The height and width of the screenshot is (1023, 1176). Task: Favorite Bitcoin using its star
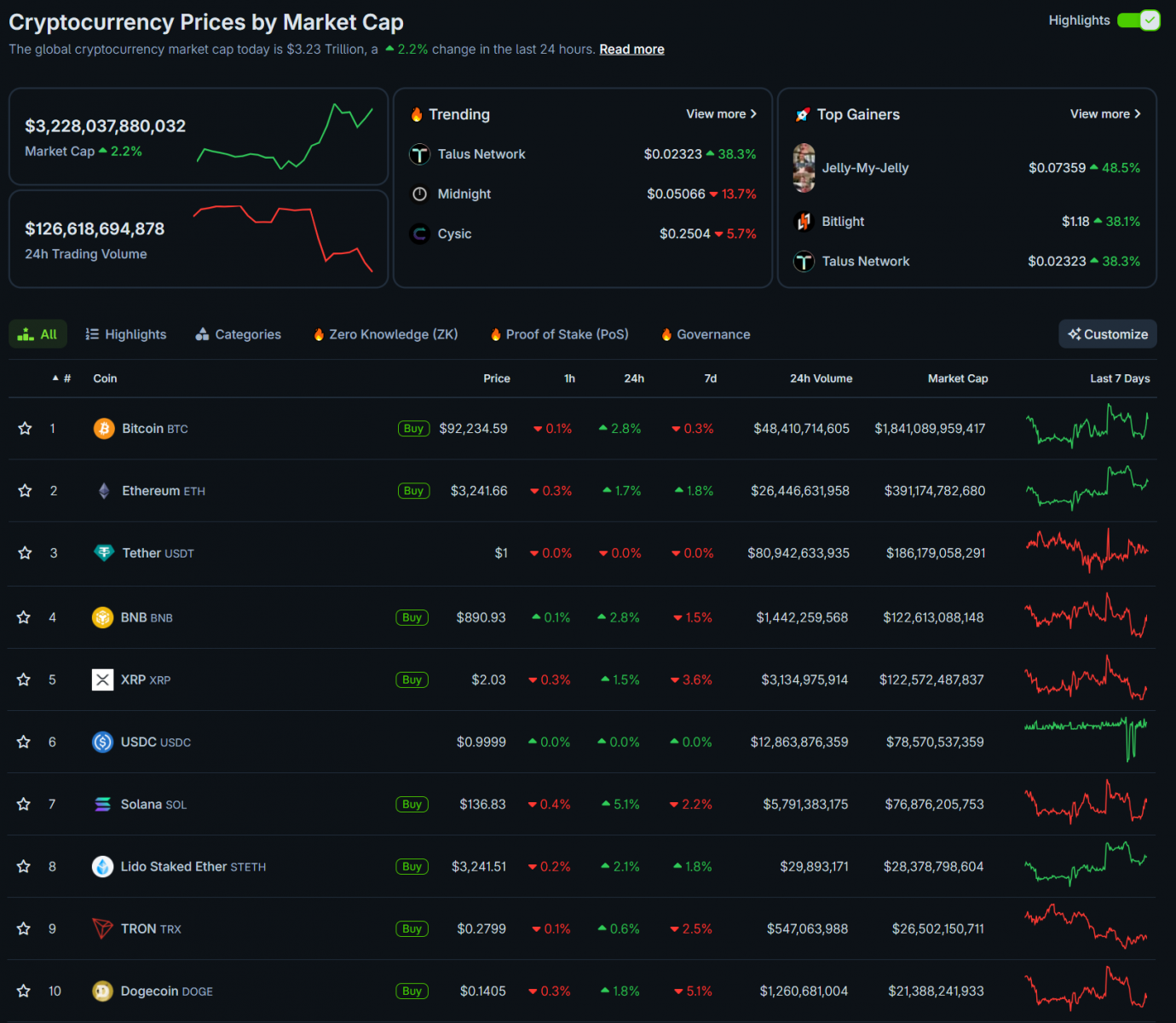click(x=25, y=429)
